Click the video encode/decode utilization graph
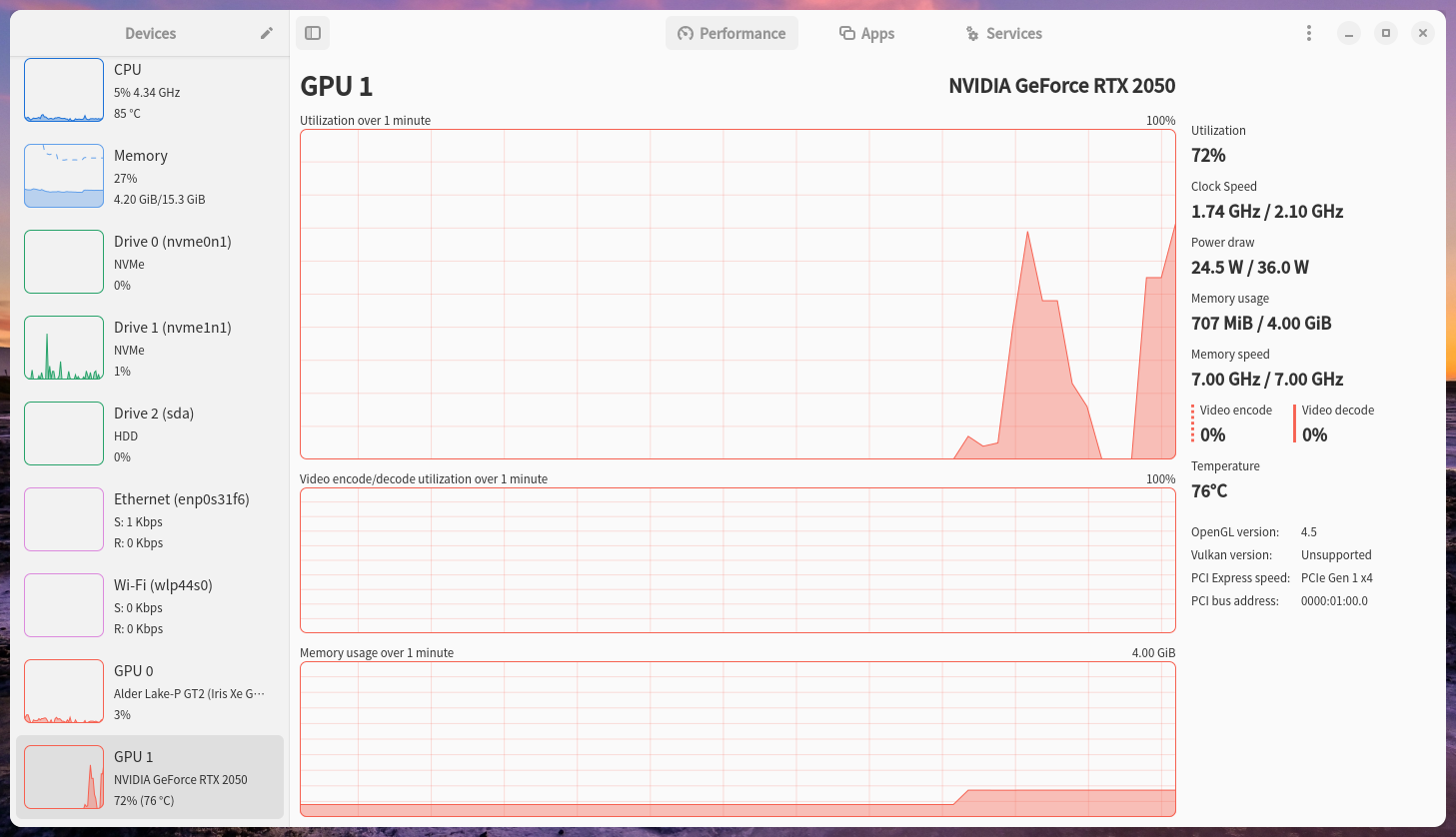The width and height of the screenshot is (1456, 837). click(x=737, y=560)
